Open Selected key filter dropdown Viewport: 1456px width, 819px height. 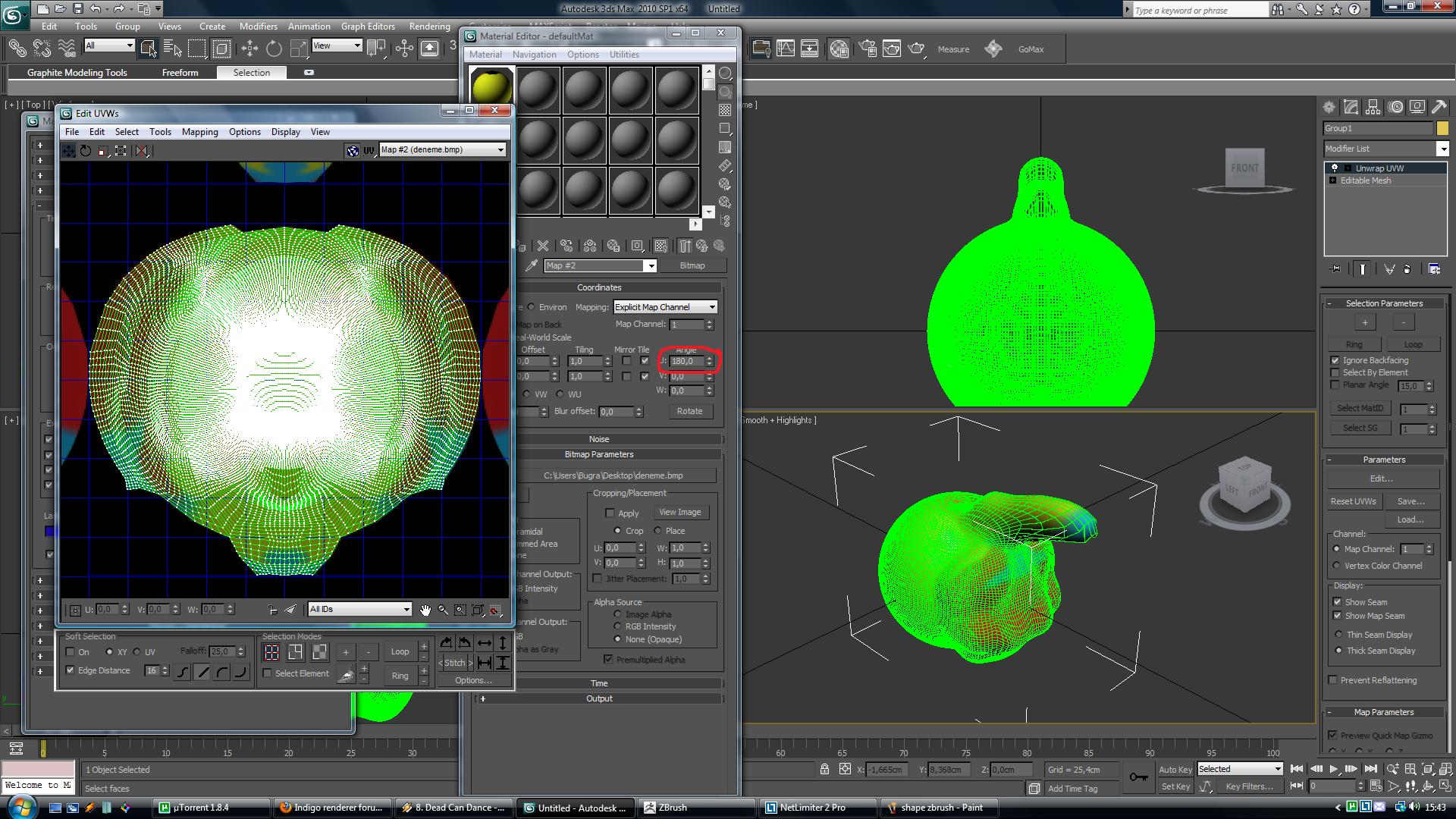click(1240, 769)
